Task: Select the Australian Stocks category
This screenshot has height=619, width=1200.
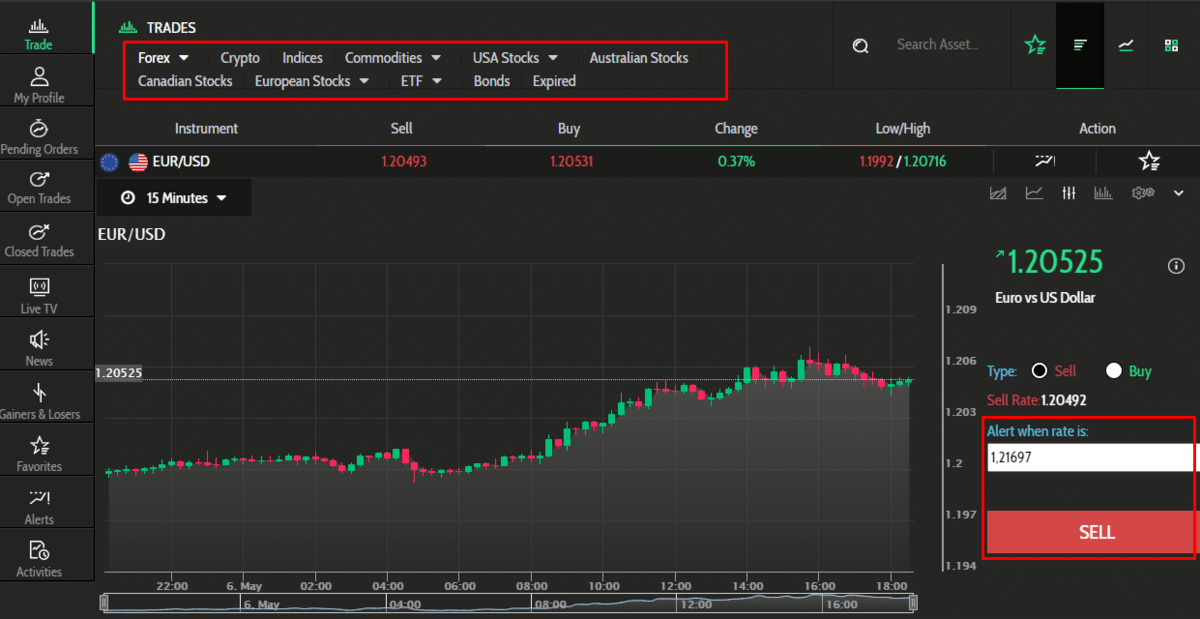Action: pos(638,58)
